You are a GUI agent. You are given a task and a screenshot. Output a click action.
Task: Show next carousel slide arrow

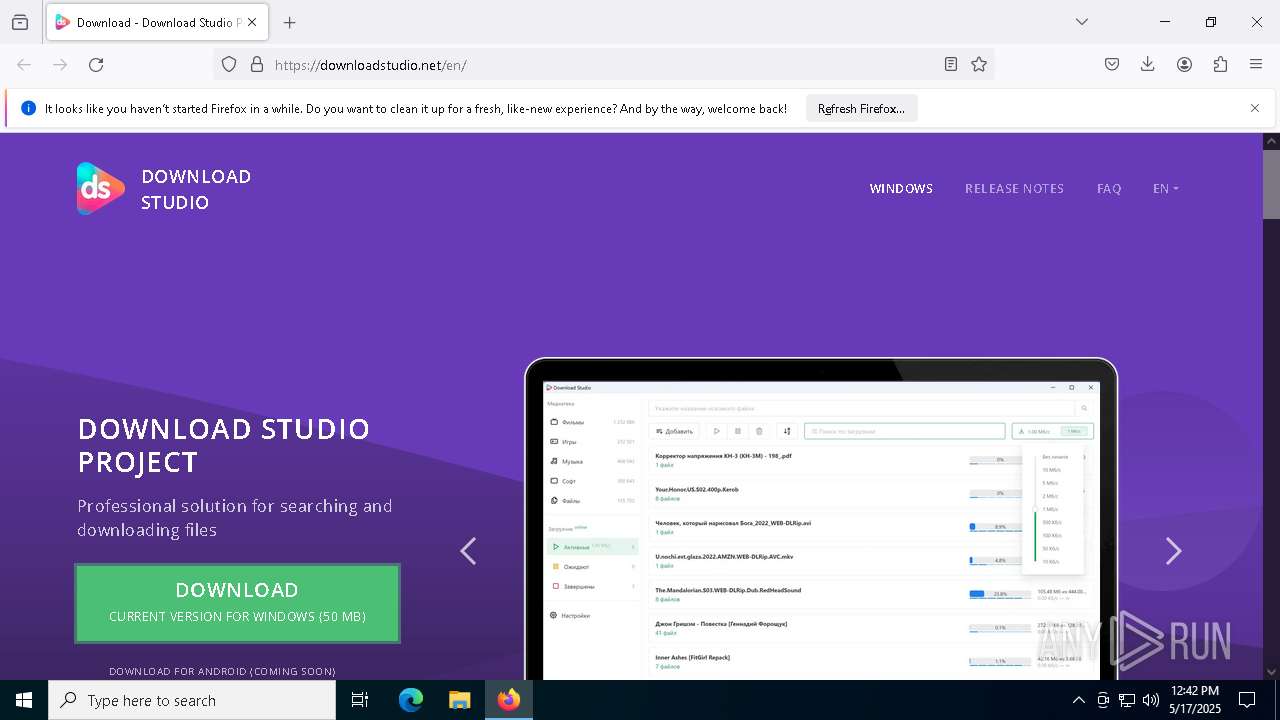point(1174,551)
